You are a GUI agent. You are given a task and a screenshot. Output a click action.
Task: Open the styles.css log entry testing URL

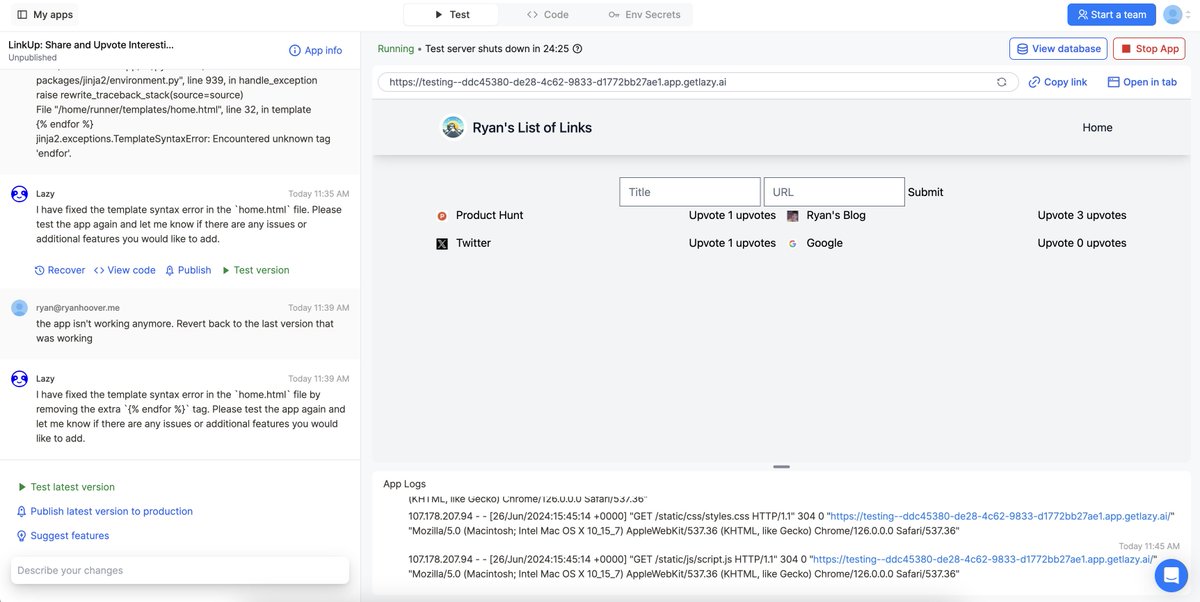click(999, 516)
